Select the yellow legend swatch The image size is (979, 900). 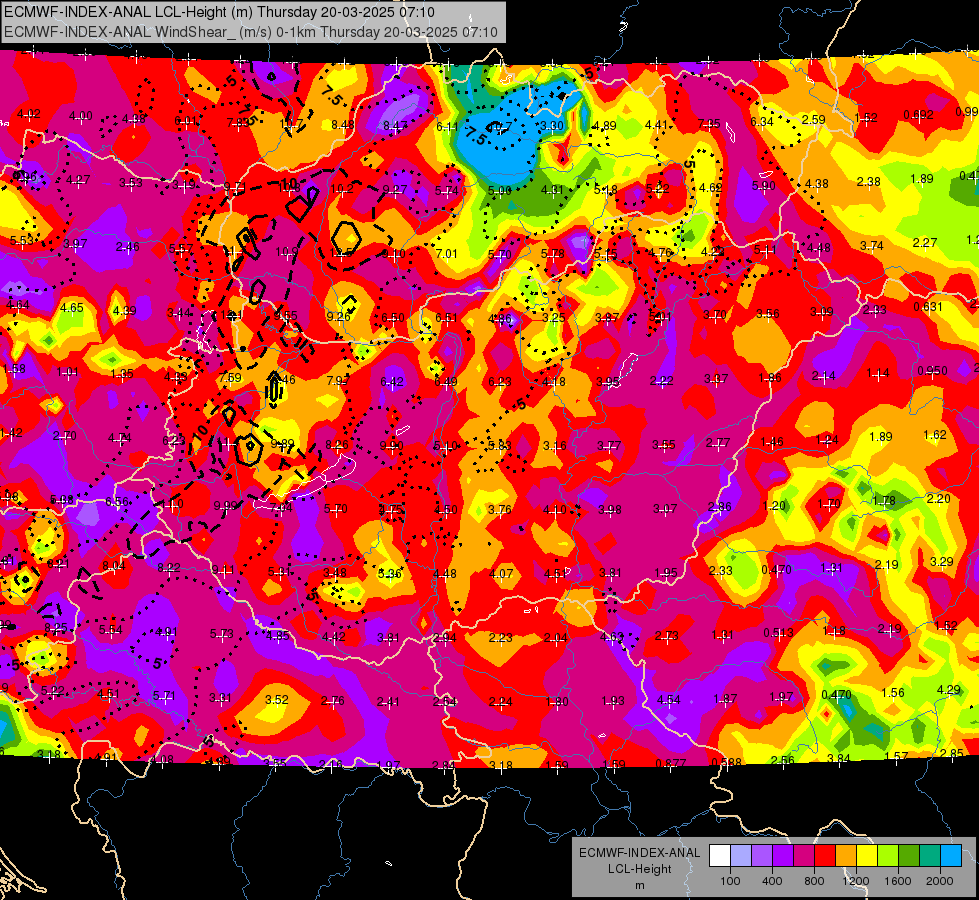coord(867,856)
